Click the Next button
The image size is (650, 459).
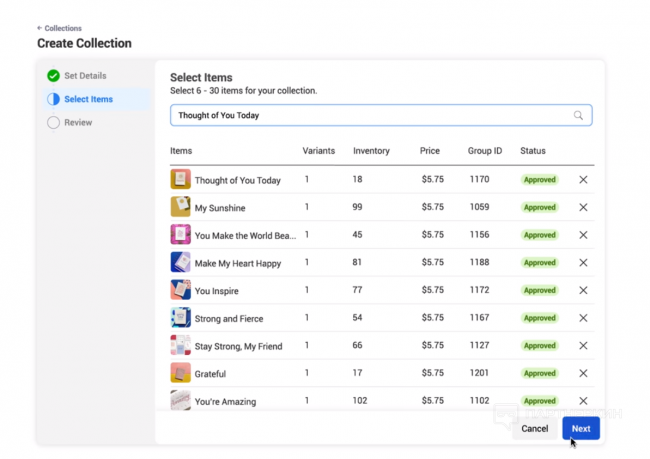pos(580,428)
